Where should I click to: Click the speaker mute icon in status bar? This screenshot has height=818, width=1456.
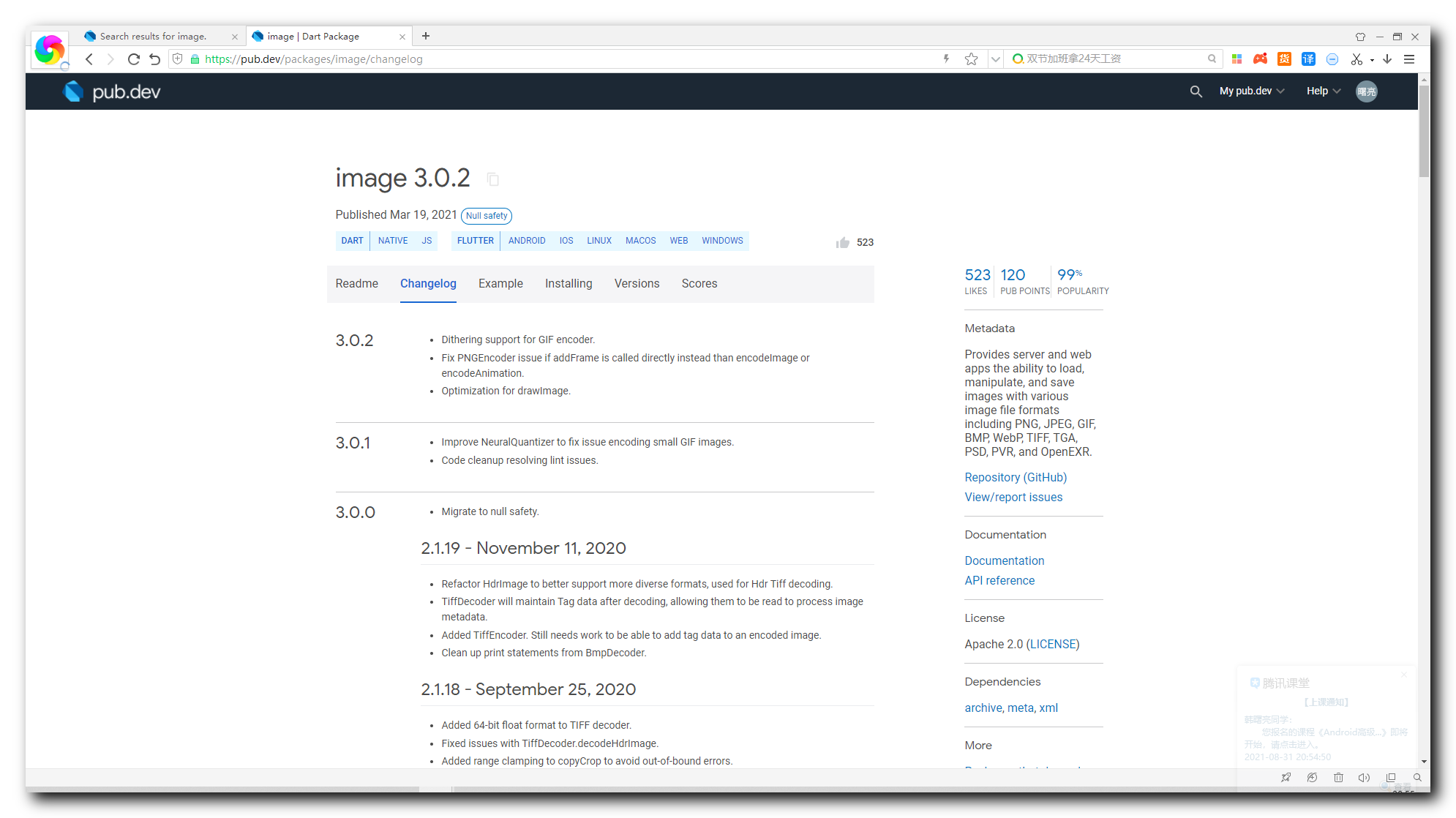[1364, 778]
